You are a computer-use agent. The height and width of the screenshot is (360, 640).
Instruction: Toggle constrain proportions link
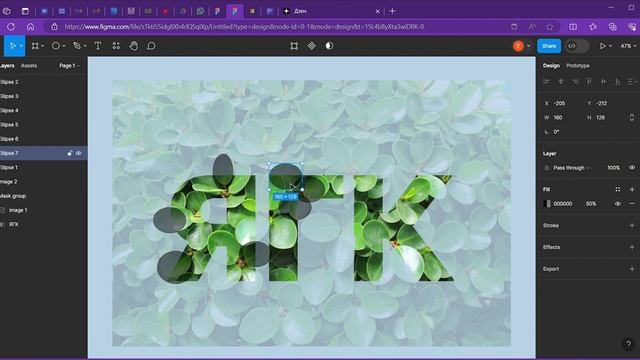tap(632, 118)
